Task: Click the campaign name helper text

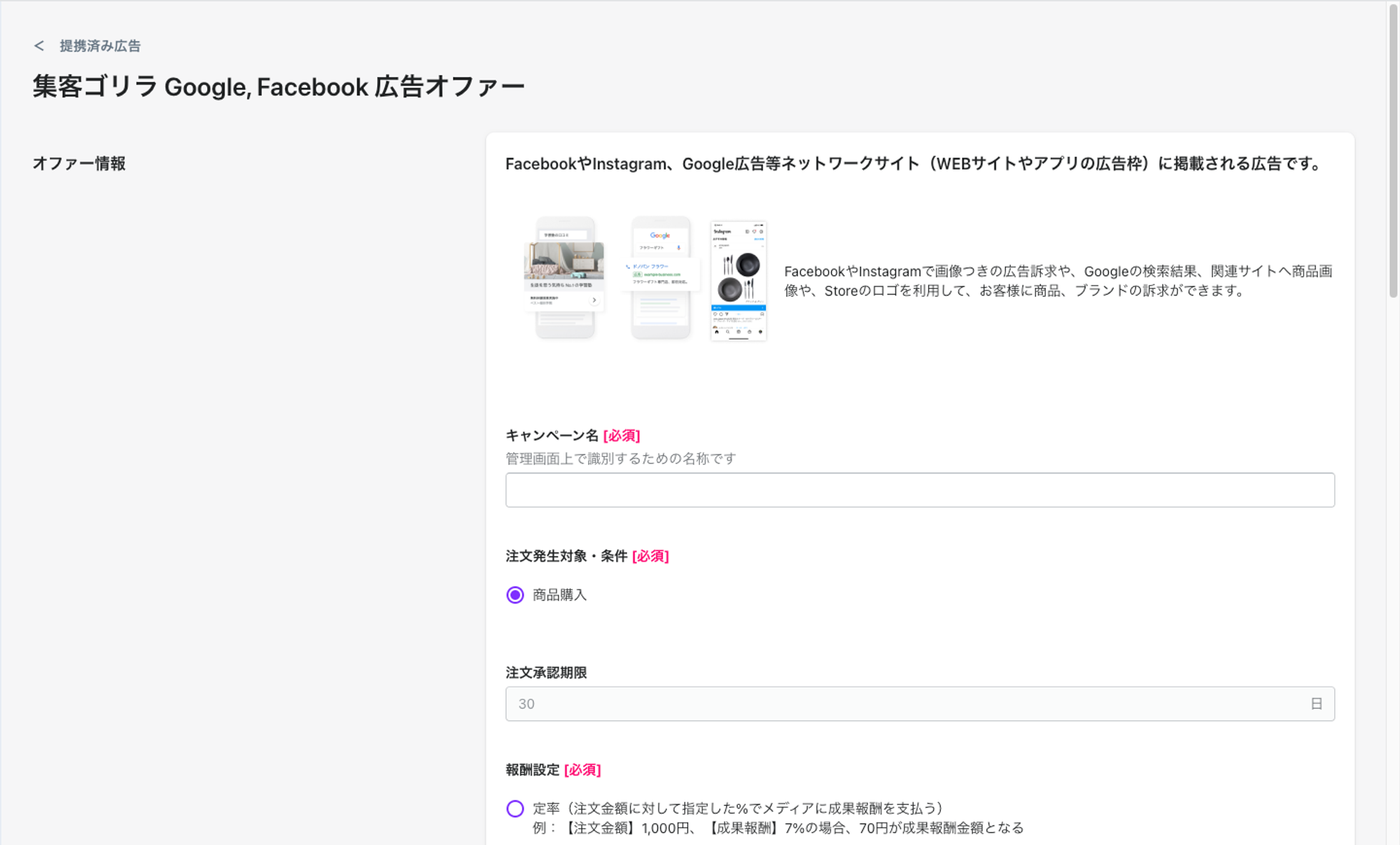Action: click(620, 459)
